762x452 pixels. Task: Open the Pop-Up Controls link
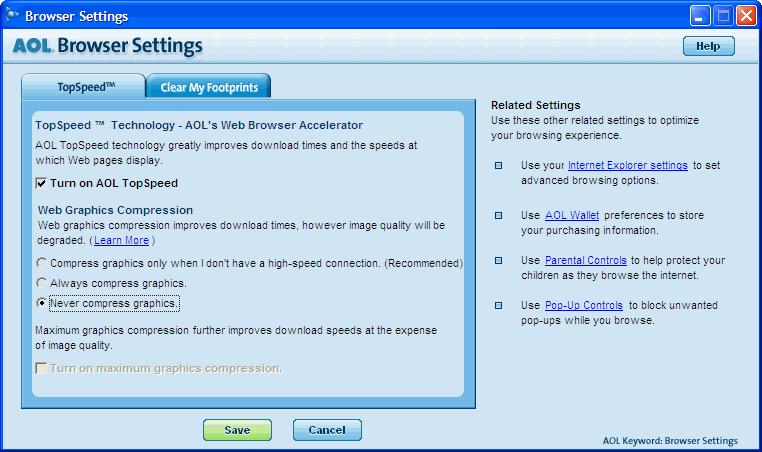[x=584, y=306]
